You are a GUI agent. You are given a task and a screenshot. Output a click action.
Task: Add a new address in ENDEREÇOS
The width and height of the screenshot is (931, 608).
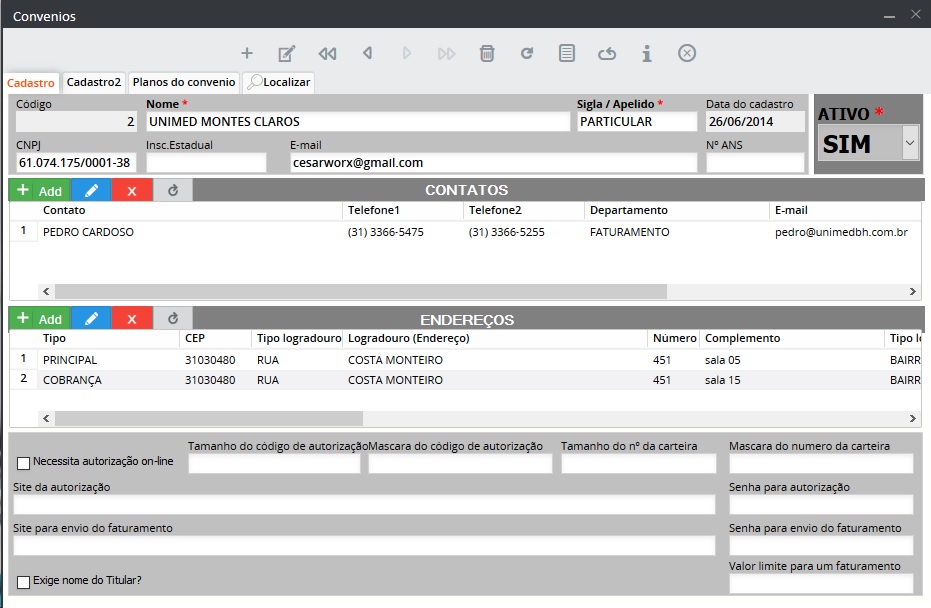40,319
